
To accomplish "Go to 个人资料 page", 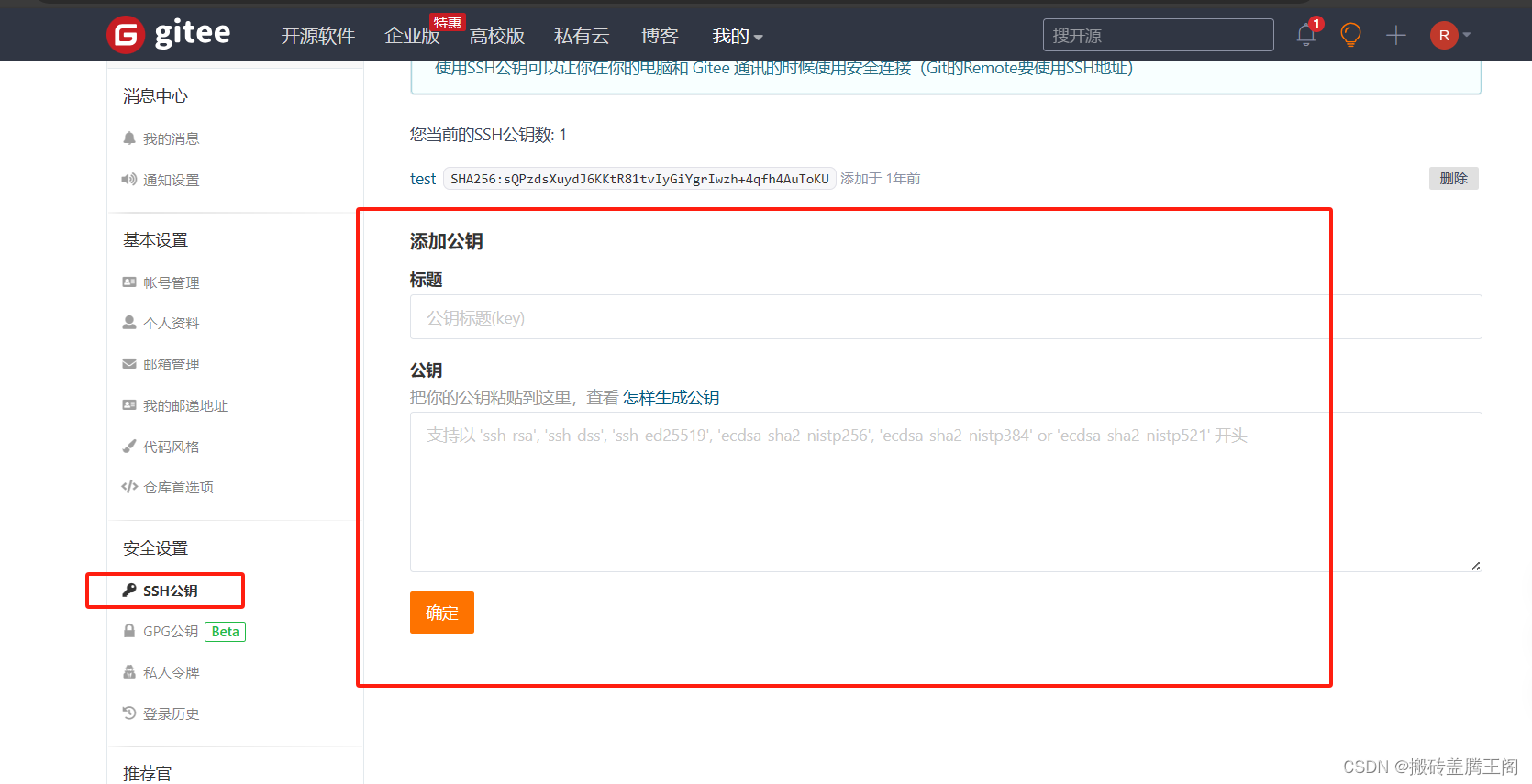I will click(171, 323).
